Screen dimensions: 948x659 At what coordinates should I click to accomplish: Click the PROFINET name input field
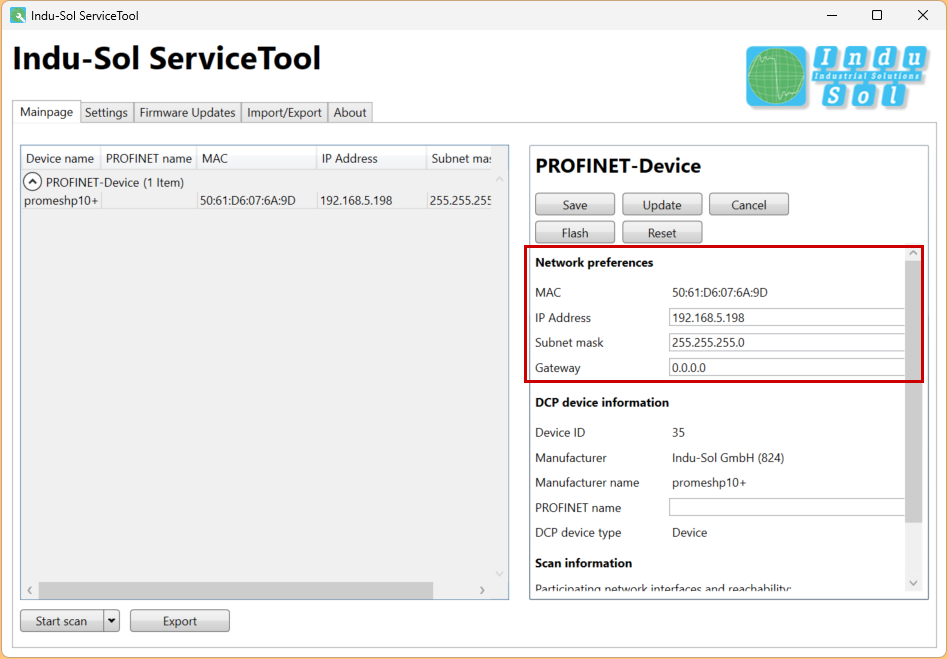coord(787,507)
